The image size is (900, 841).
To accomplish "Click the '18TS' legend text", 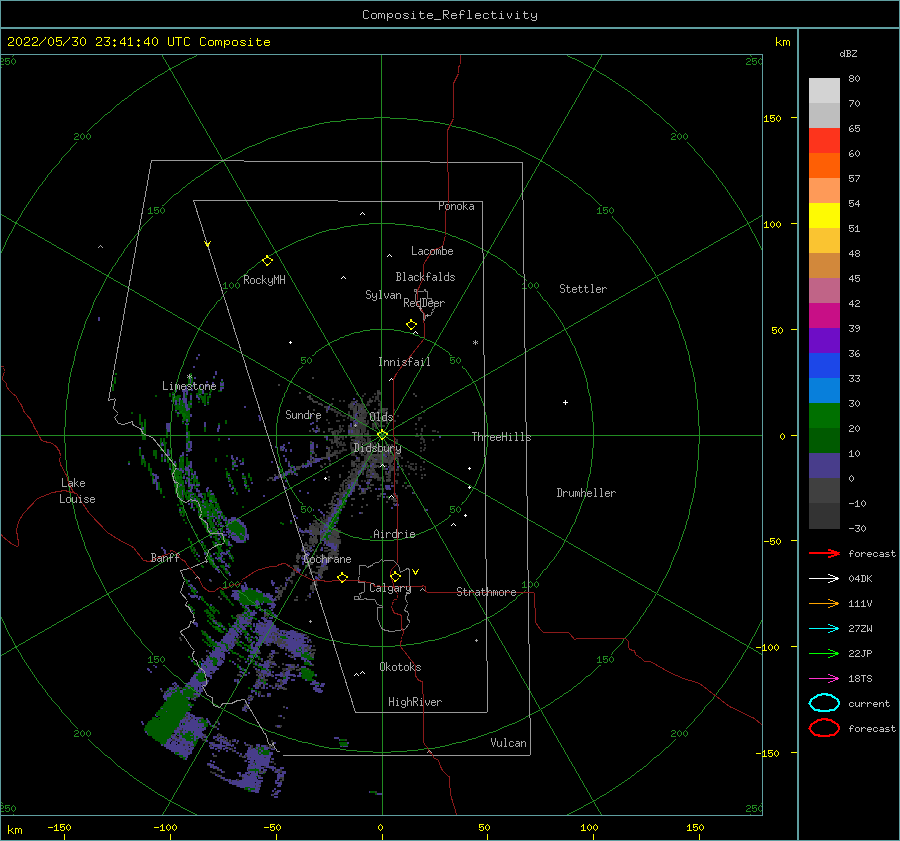I will (860, 679).
